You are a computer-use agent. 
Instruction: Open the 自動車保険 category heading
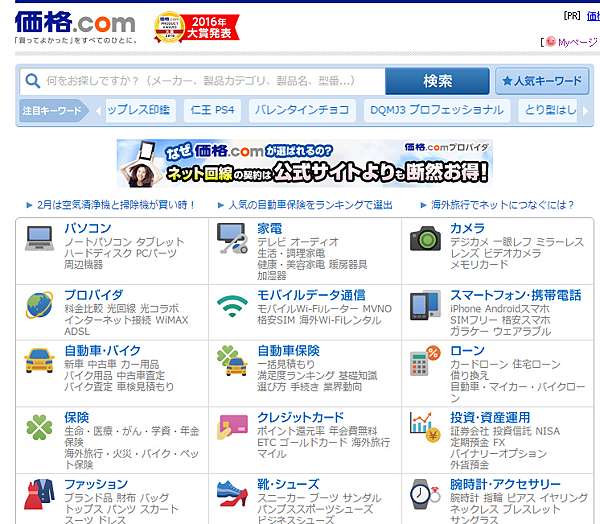tap(288, 351)
